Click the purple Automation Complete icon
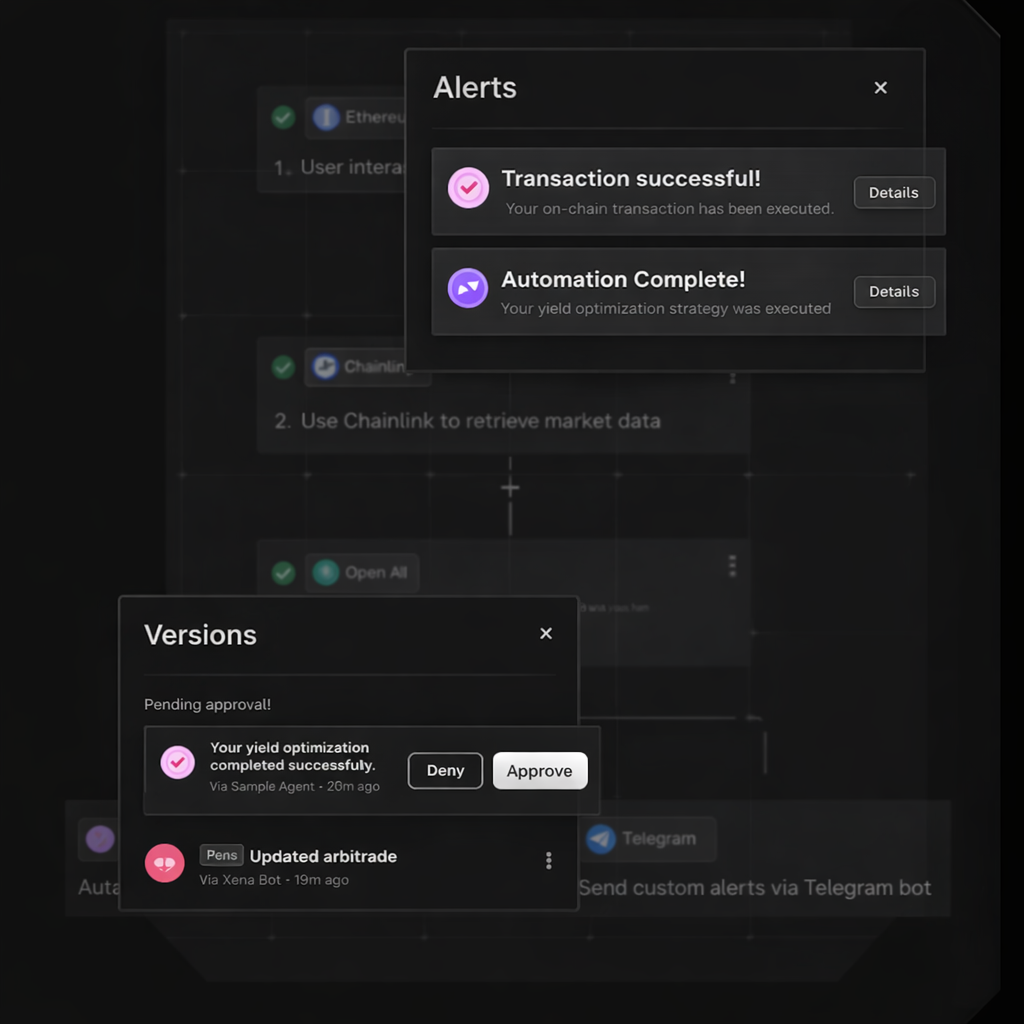The width and height of the screenshot is (1024, 1024). pos(468,288)
